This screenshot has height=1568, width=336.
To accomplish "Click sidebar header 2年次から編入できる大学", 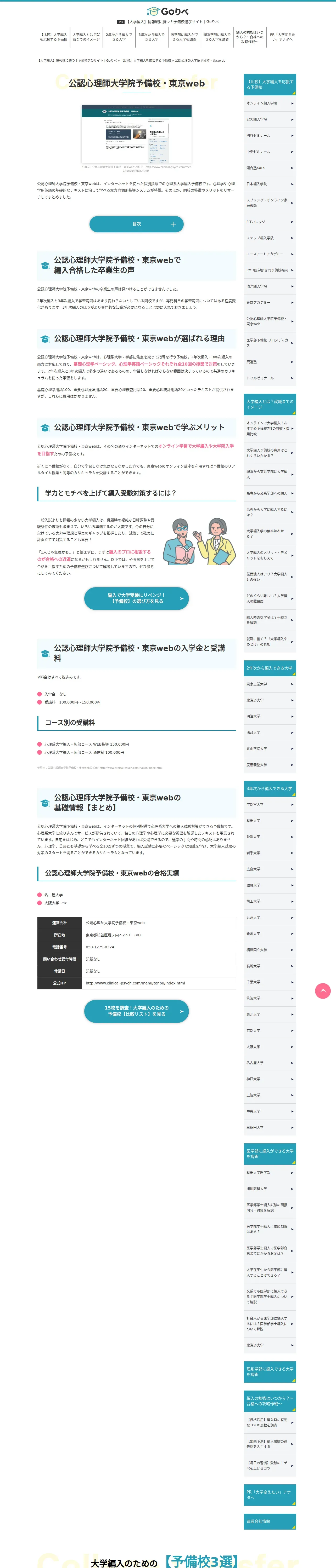I will pyautogui.click(x=270, y=668).
